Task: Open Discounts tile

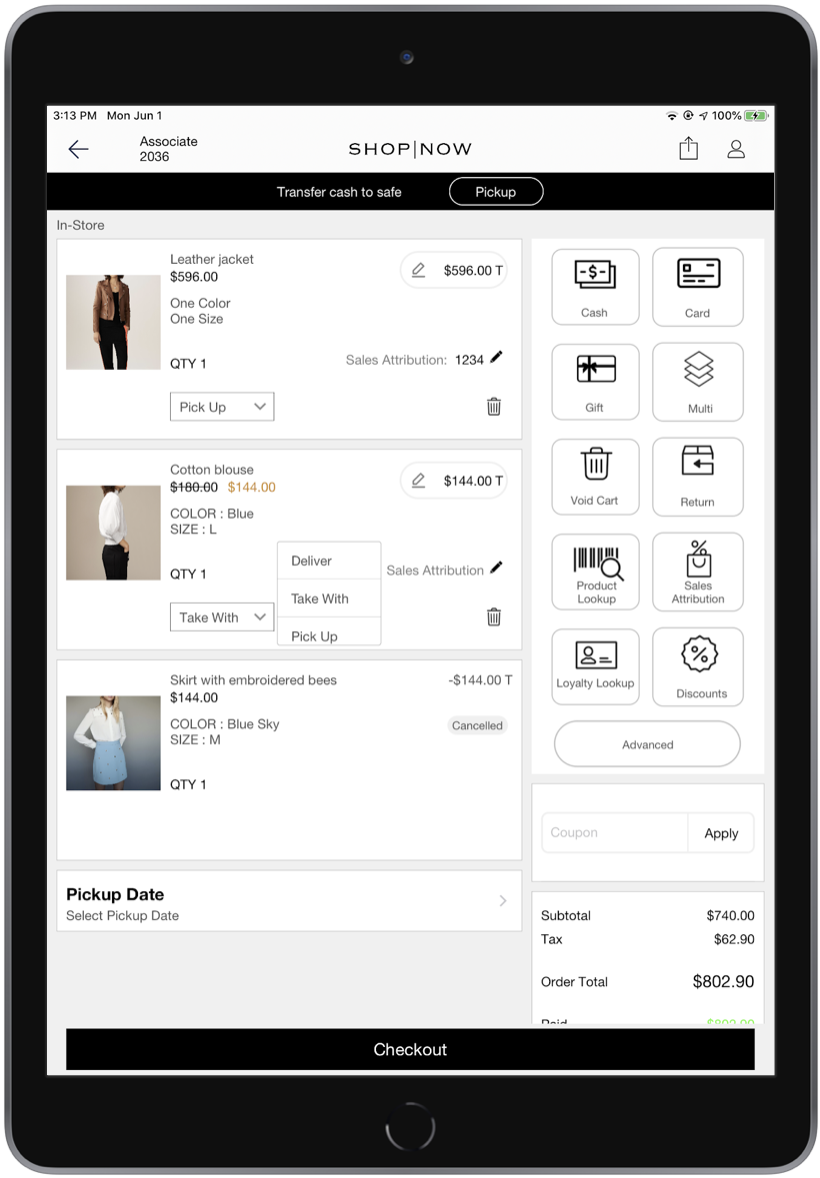Action: point(697,666)
